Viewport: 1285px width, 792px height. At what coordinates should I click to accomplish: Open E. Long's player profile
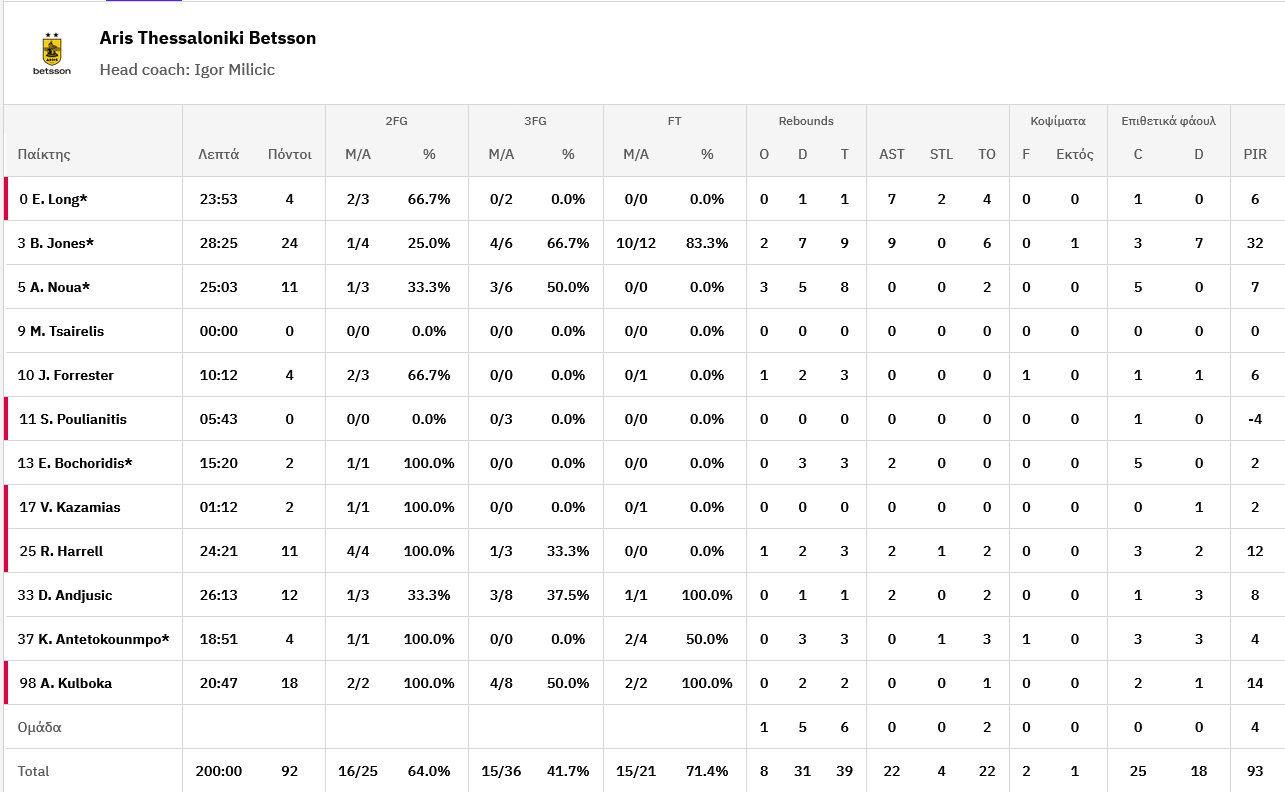click(60, 199)
